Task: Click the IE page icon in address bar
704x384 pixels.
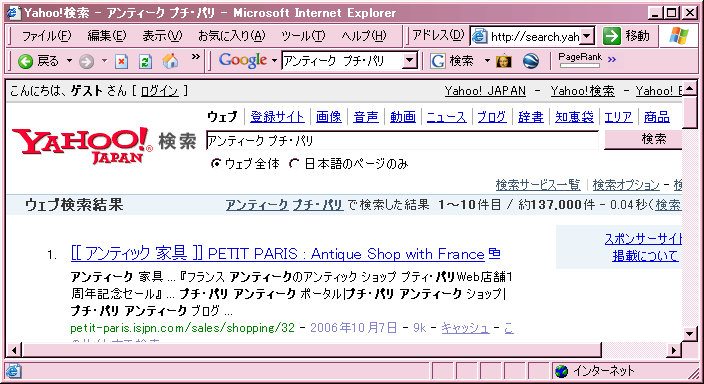Action: tap(480, 36)
